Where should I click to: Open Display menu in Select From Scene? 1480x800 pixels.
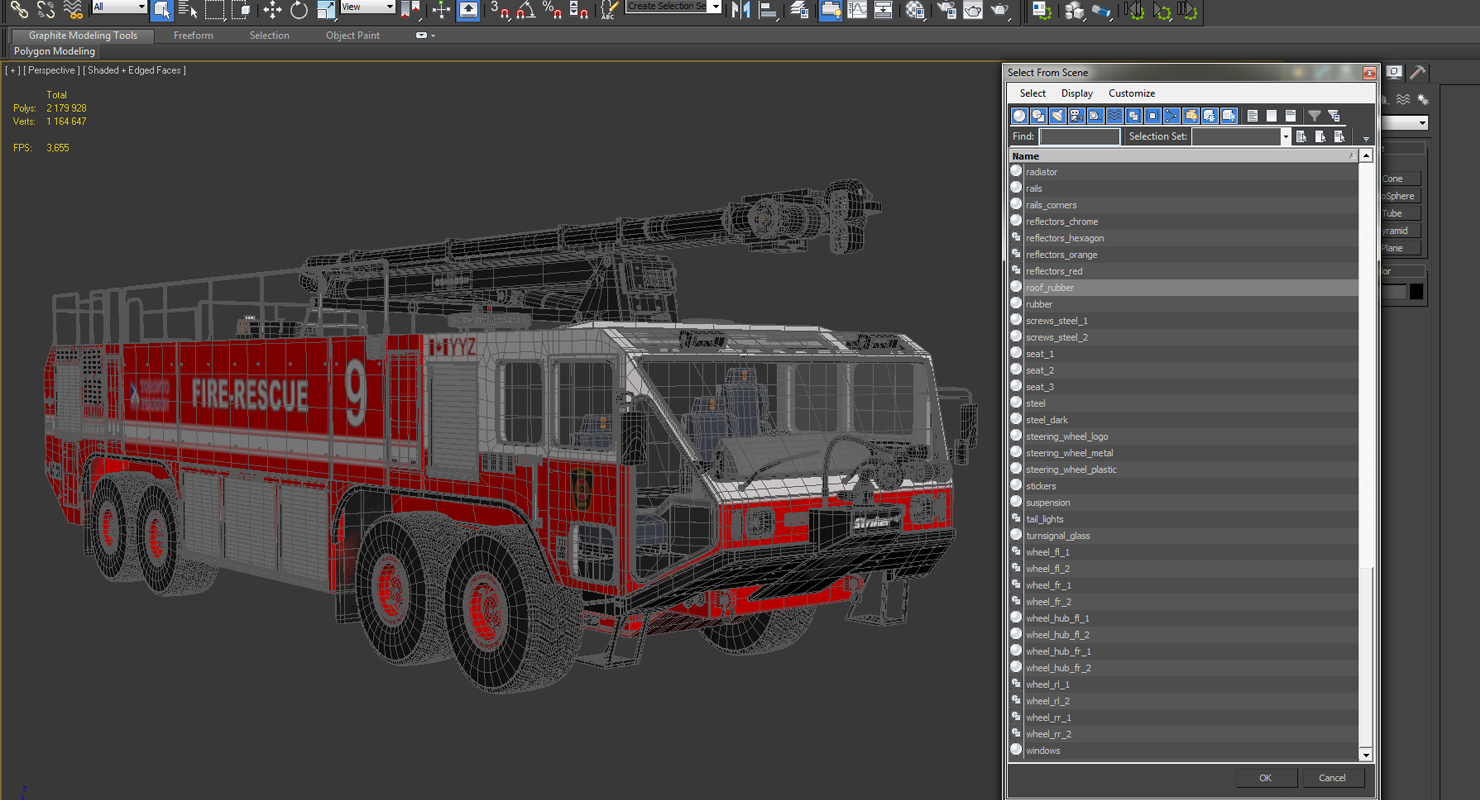pyautogui.click(x=1077, y=93)
